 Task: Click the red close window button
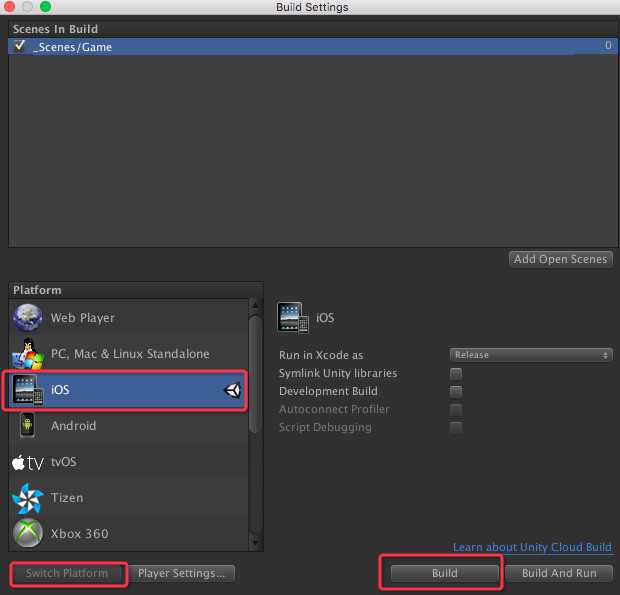[x=9, y=6]
